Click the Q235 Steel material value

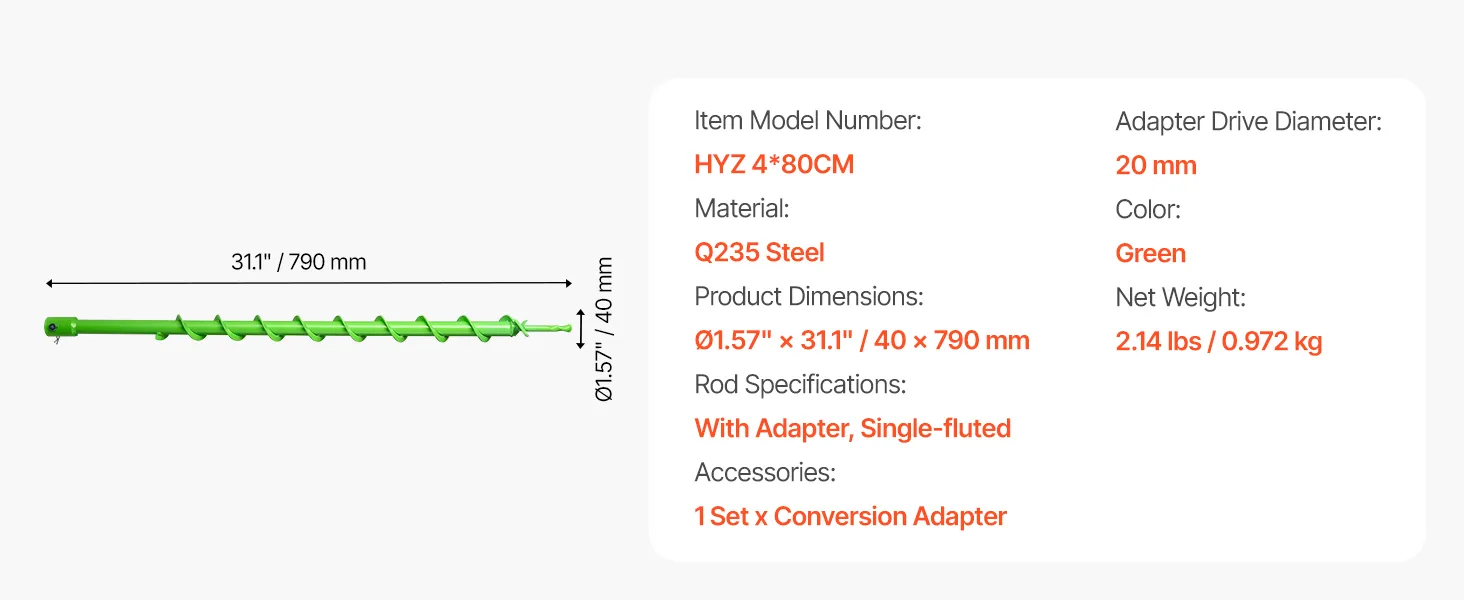(759, 252)
